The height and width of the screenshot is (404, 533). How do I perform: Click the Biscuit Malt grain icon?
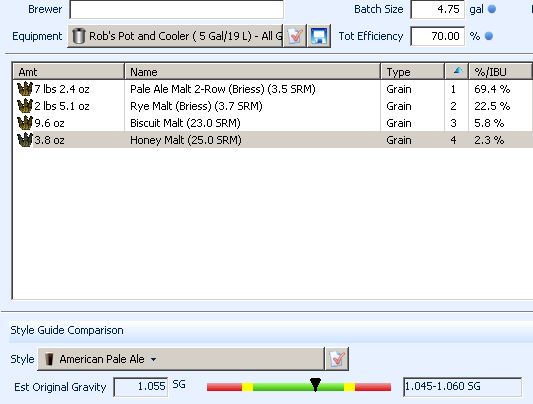coord(24,123)
